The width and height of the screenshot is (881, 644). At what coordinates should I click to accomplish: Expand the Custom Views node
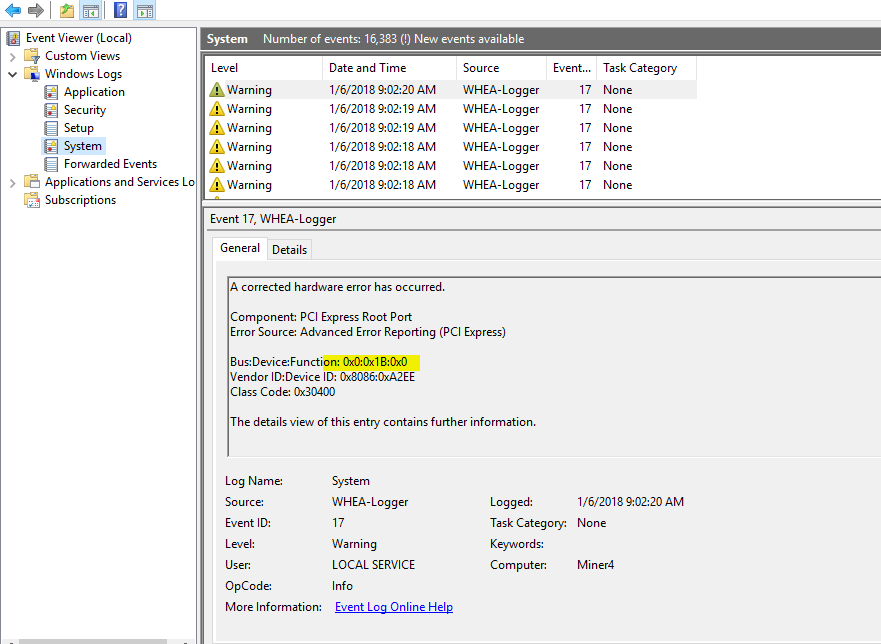12,56
